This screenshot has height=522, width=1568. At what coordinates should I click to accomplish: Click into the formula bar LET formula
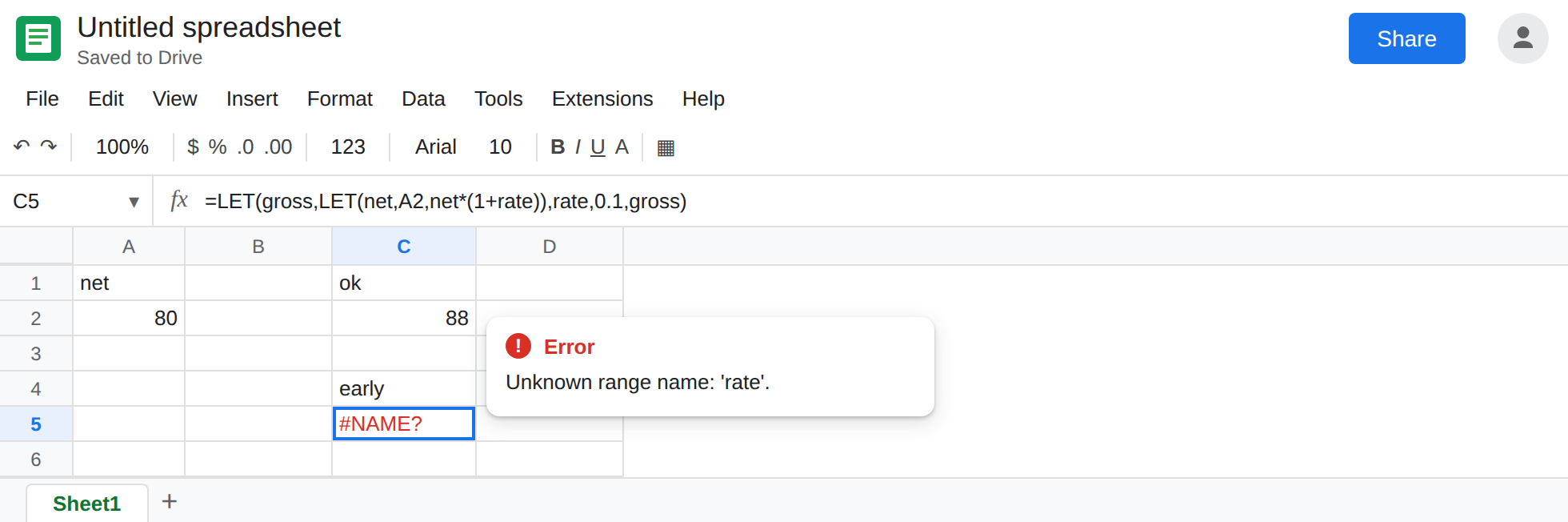(446, 201)
